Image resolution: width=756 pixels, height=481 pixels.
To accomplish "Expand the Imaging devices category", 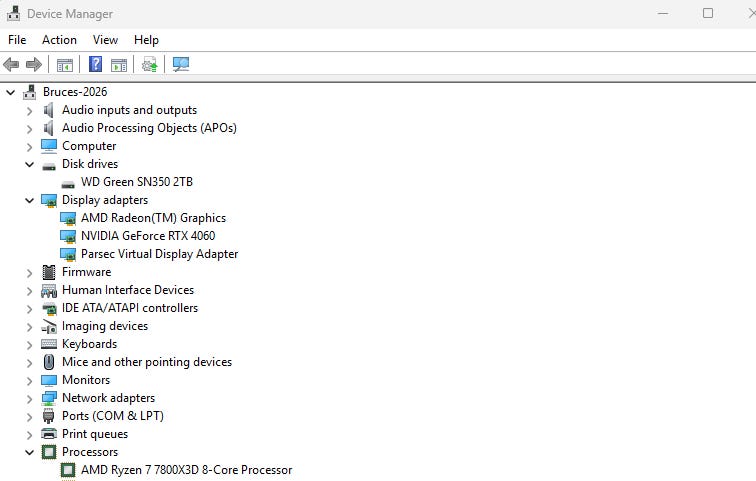I will click(x=29, y=327).
